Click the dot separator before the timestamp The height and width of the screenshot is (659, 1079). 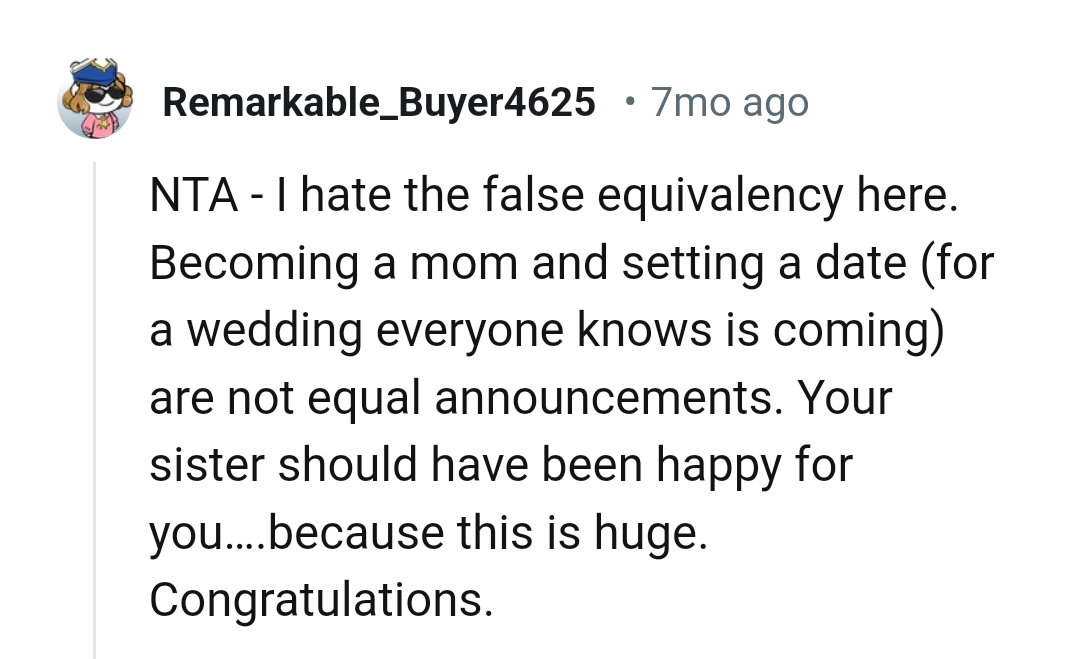[x=627, y=100]
